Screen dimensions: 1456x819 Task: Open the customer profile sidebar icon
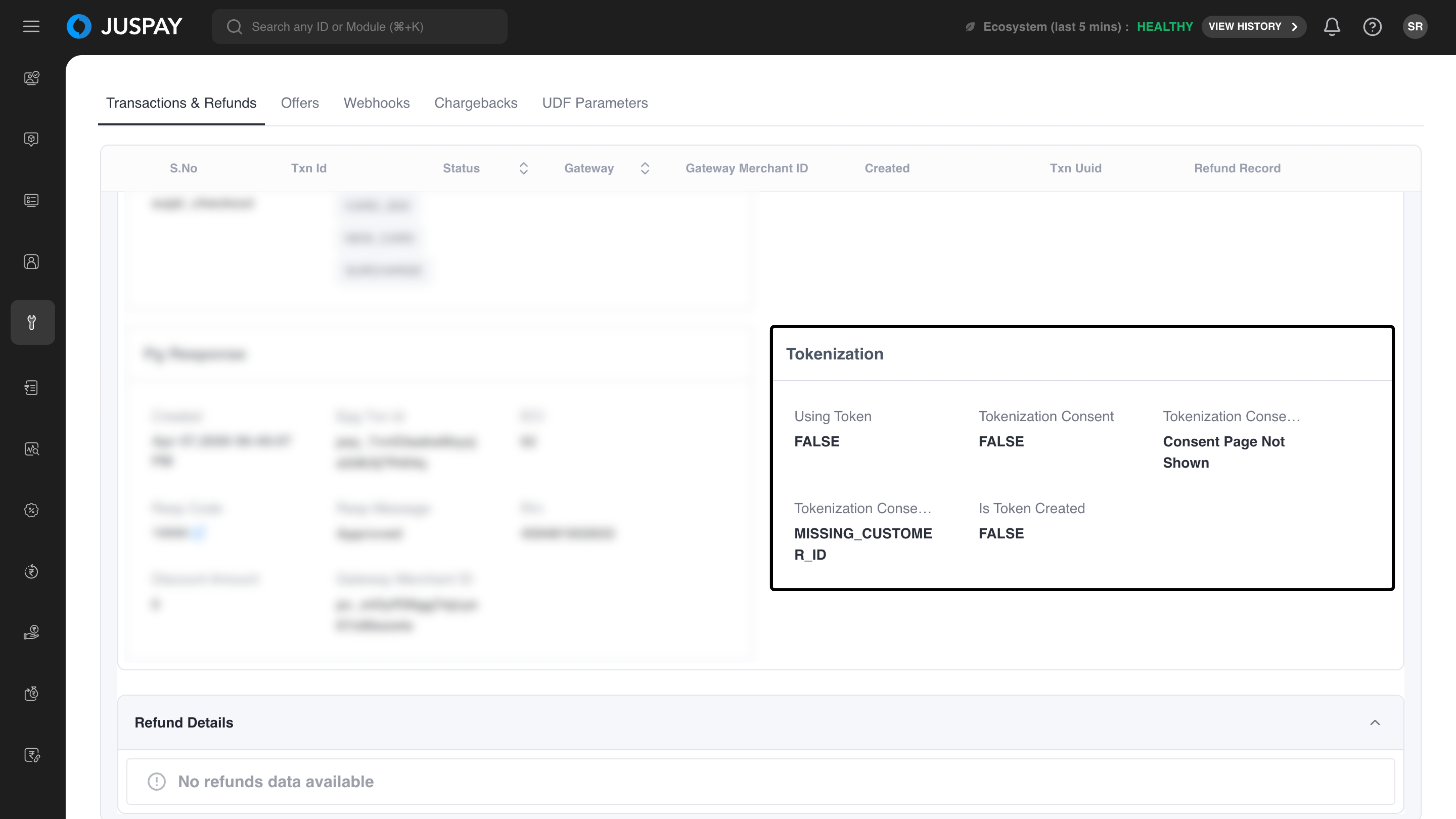click(32, 262)
